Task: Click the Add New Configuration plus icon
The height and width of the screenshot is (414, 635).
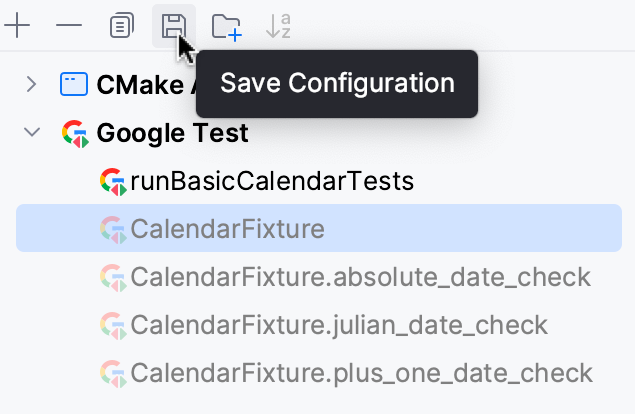Action: pyautogui.click(x=18, y=27)
